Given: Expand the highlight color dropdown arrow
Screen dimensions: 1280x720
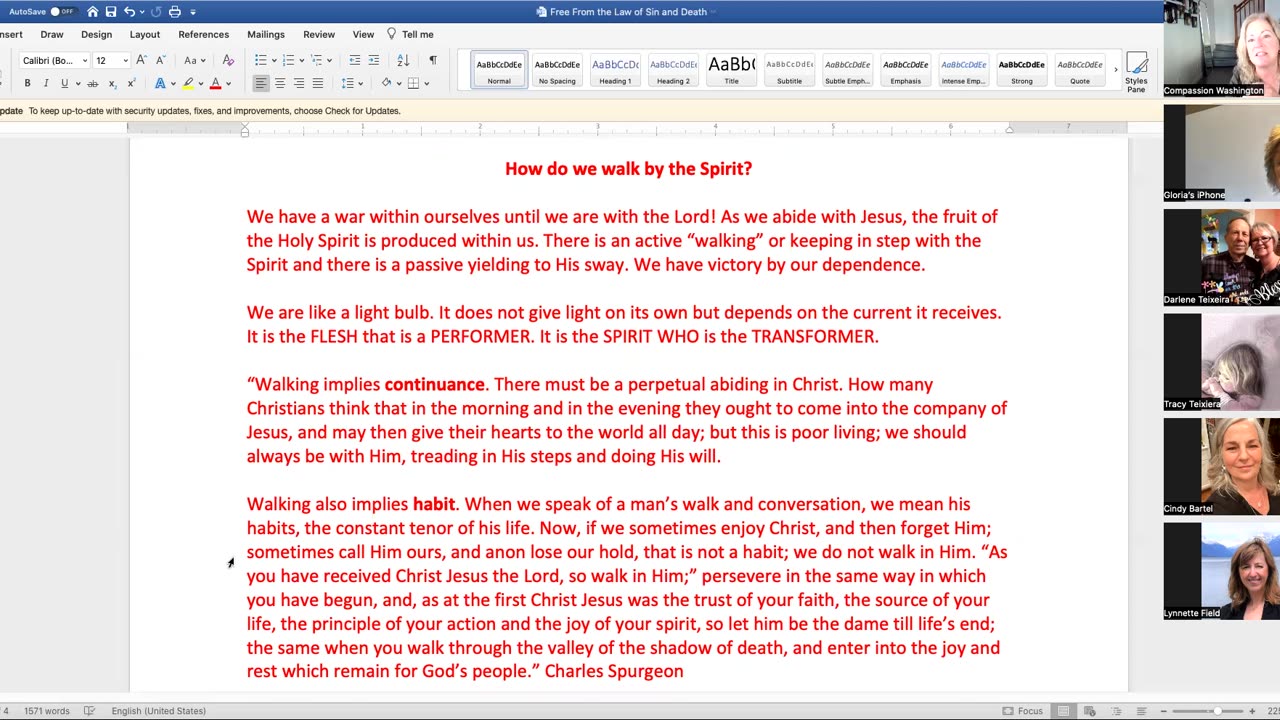Looking at the screenshot, I should point(200,84).
